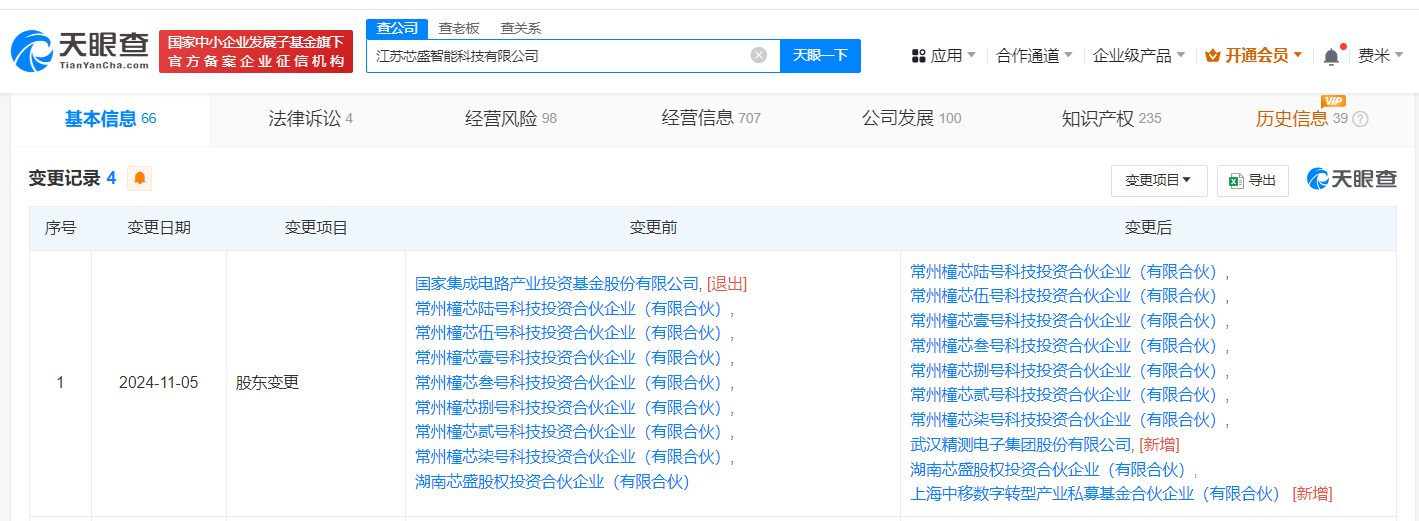Viewport: 1419px width, 521px height.
Task: Click the 2024-11-05 change date cell
Action: point(158,383)
